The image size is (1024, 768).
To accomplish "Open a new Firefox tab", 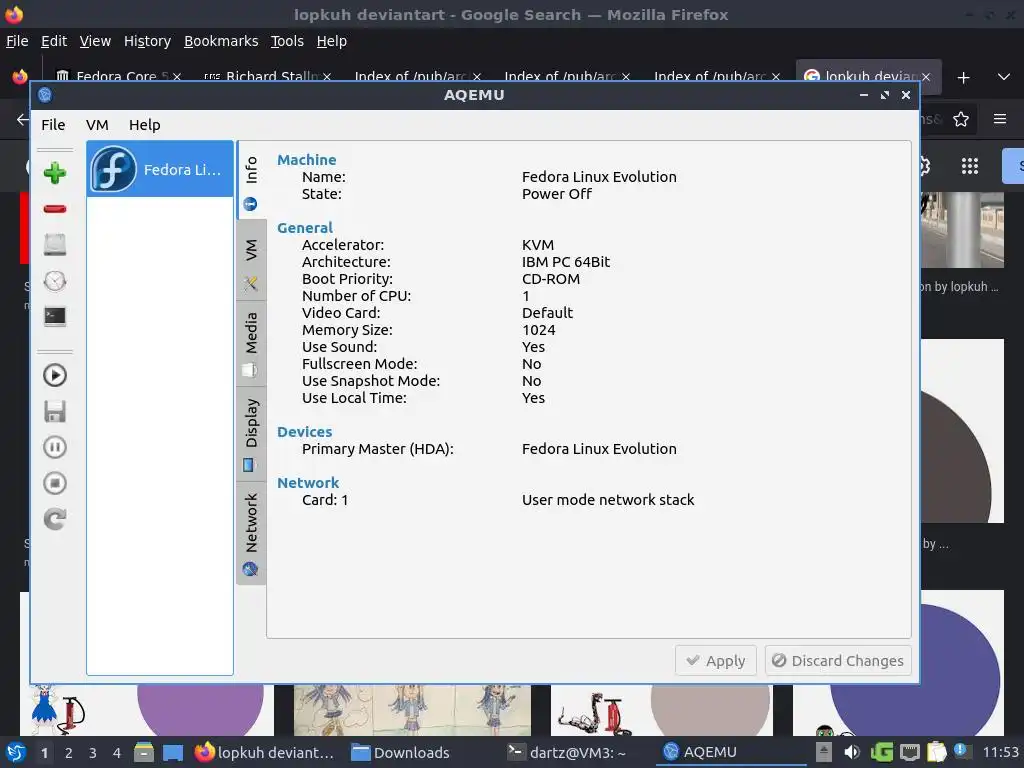I will pos(963,77).
